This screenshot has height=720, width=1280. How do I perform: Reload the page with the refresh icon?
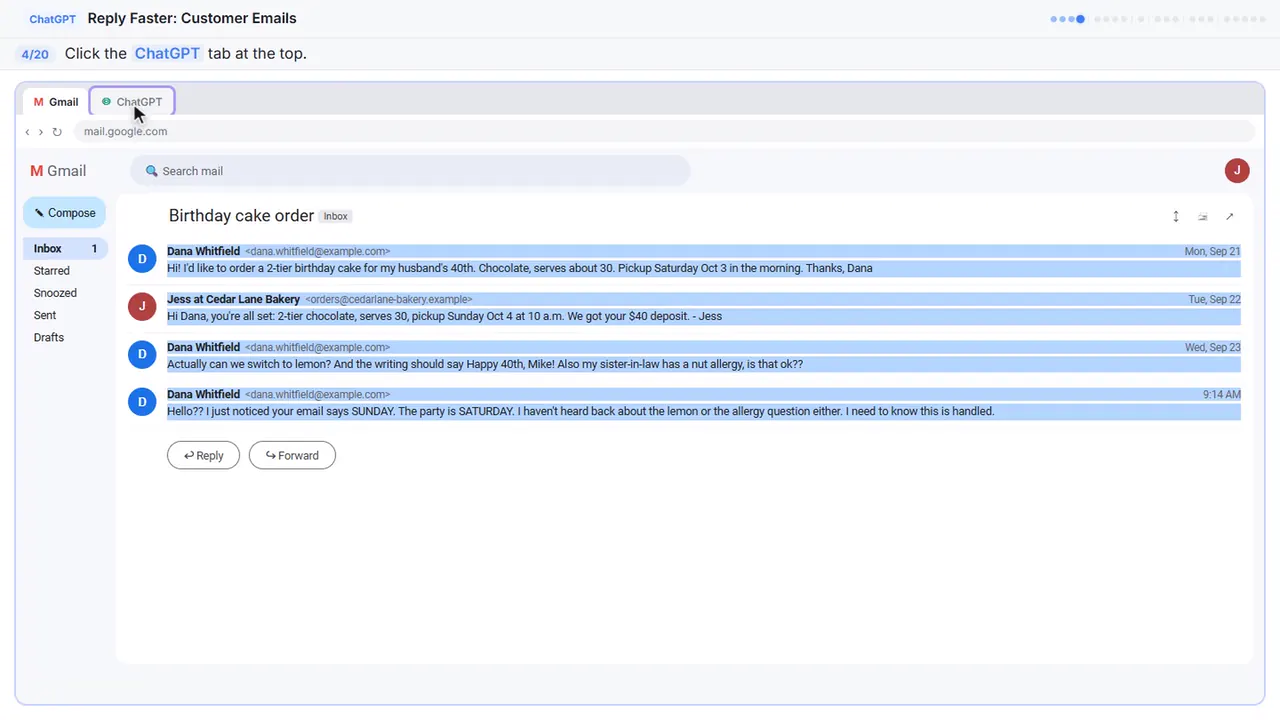[x=57, y=132]
